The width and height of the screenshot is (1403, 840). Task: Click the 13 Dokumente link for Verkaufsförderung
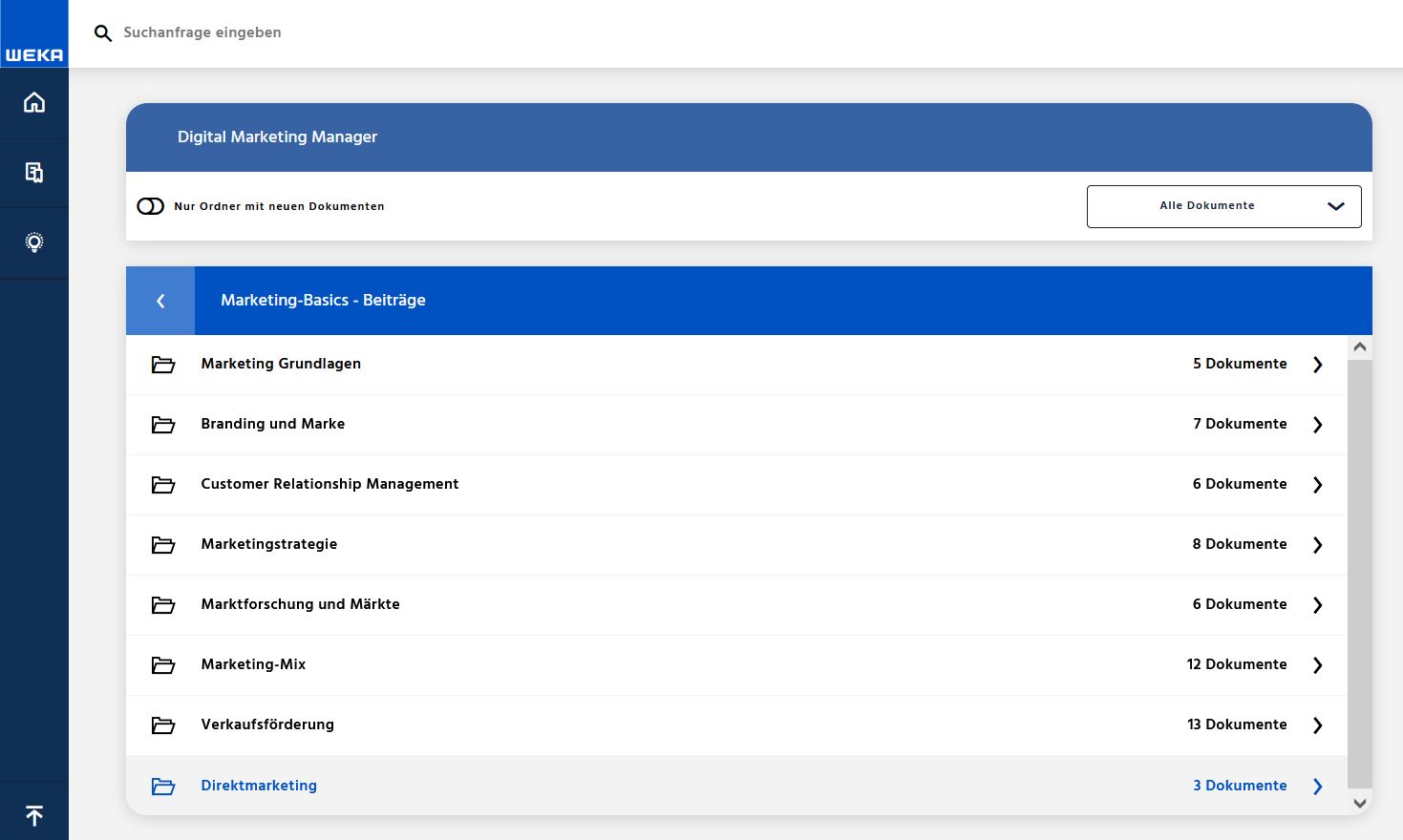pyautogui.click(x=1236, y=724)
